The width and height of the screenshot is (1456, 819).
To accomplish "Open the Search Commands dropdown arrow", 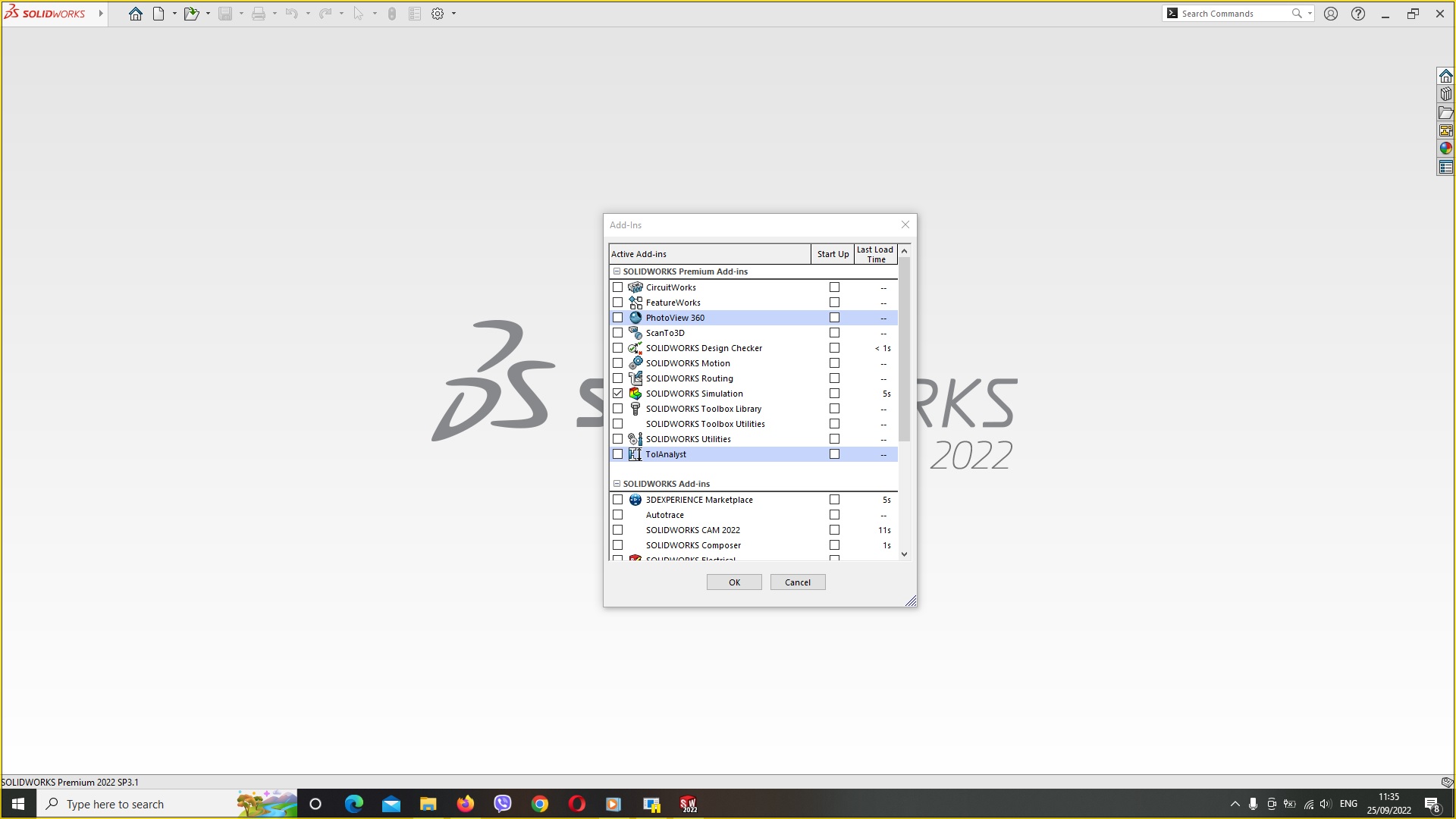I will coord(1310,14).
